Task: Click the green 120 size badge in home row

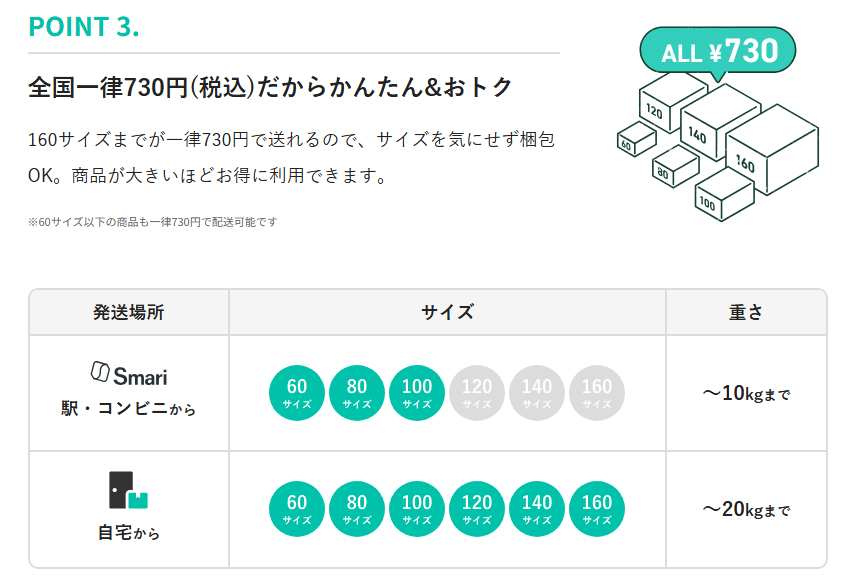Action: (477, 509)
